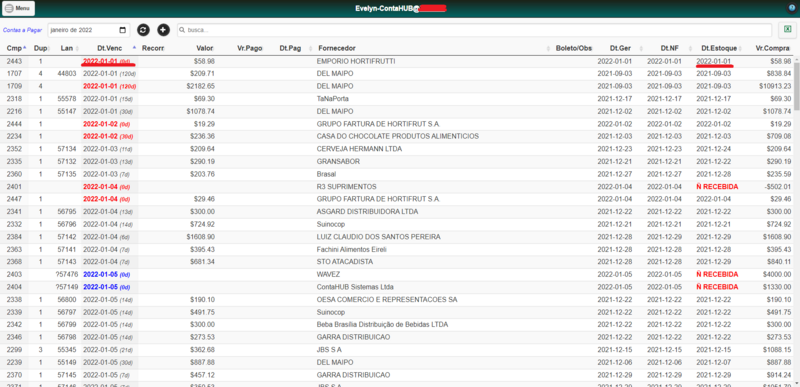
Task: Open the Menu button
Action: [x=18, y=8]
